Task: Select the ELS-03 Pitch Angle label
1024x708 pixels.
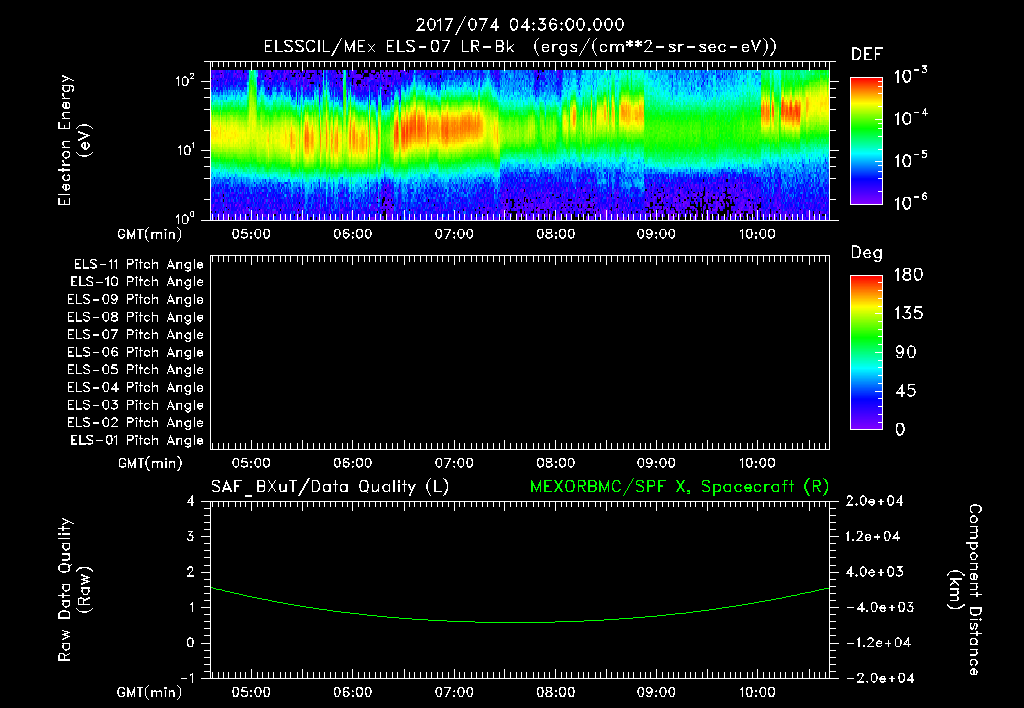Action: pyautogui.click(x=136, y=406)
